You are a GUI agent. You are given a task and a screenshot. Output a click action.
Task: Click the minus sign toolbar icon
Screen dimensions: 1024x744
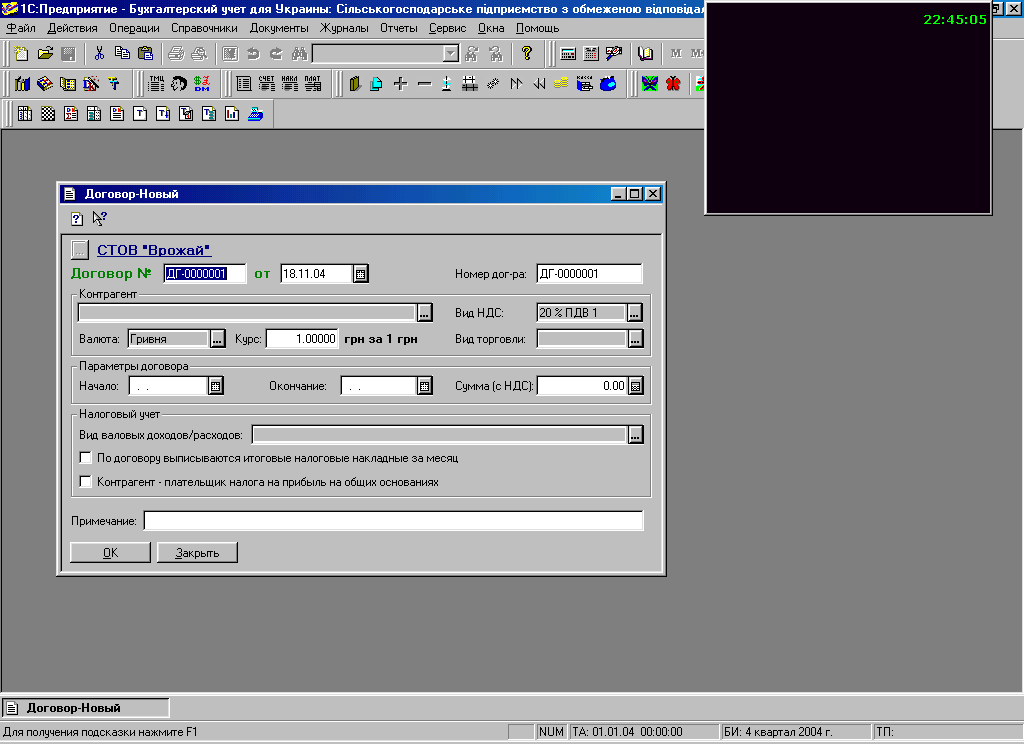point(424,84)
